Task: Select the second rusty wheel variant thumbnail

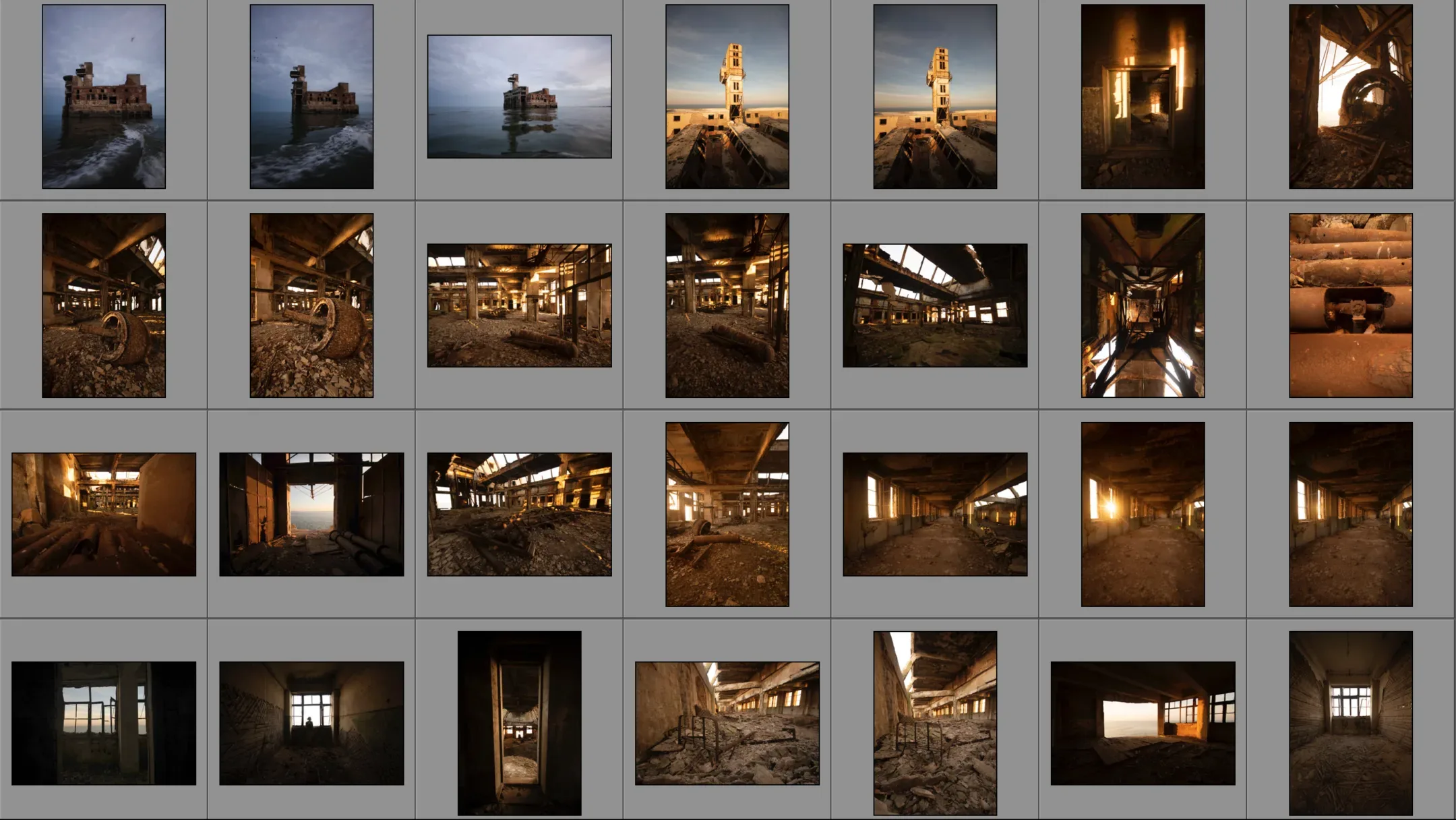Action: point(311,303)
